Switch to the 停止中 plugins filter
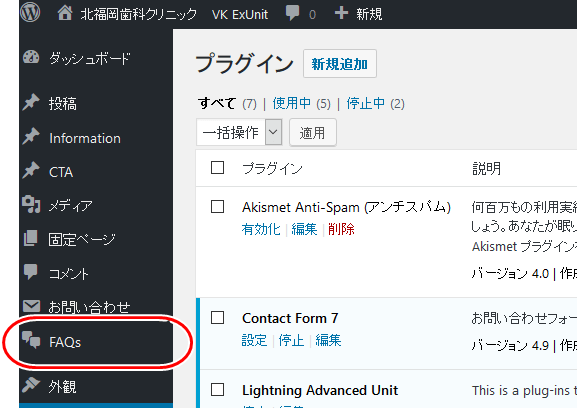 click(366, 103)
